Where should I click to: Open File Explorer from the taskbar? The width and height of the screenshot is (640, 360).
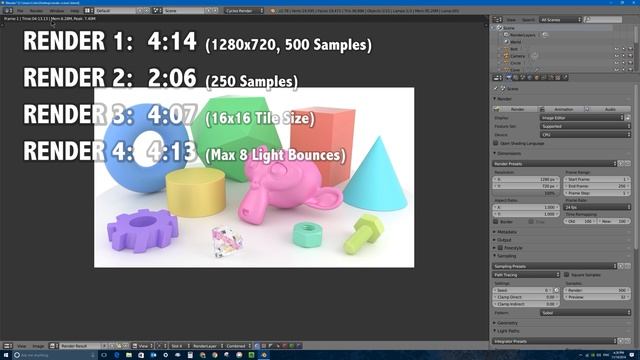[x=129, y=355]
